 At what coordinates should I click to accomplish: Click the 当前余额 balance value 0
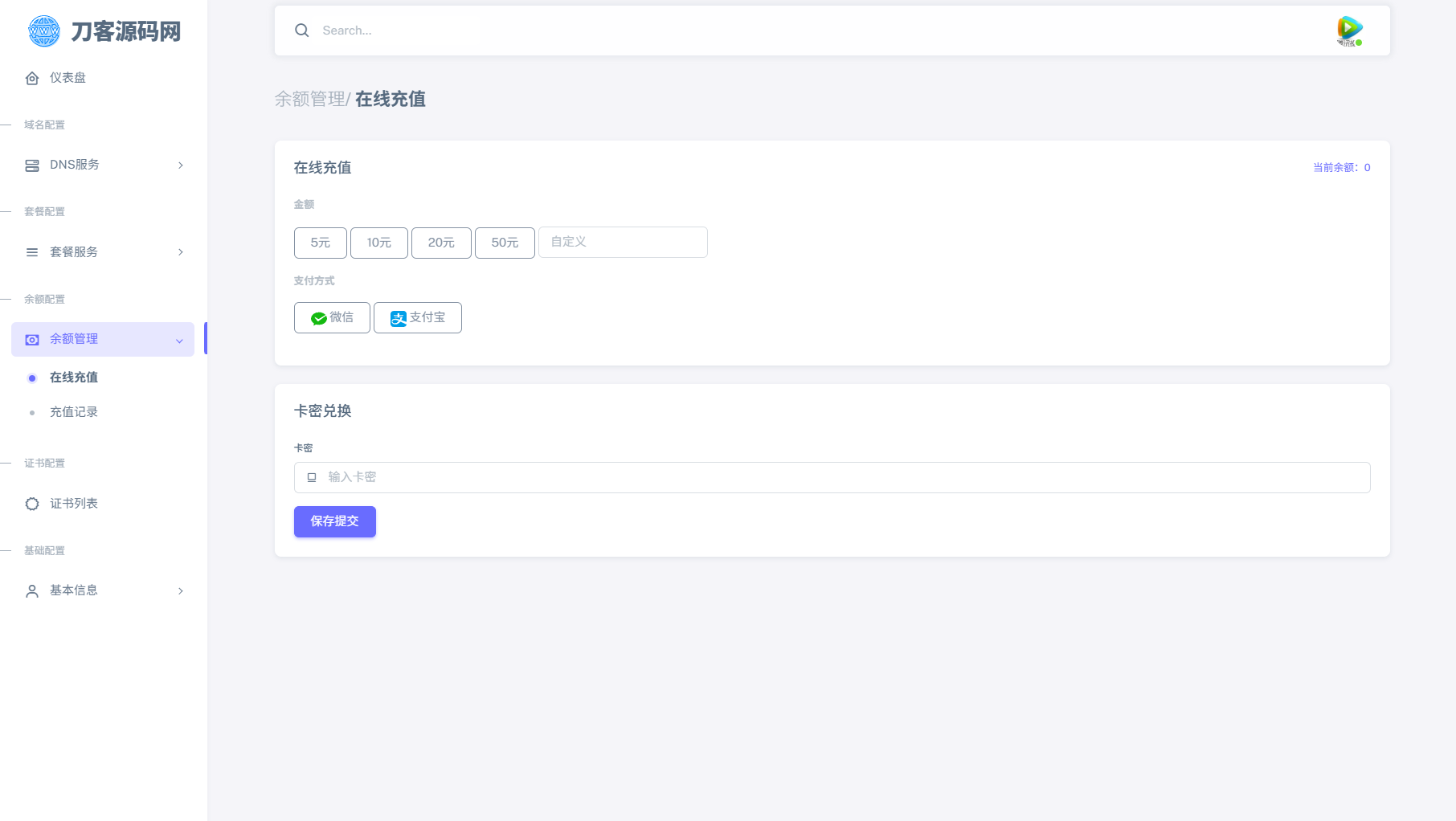(1367, 167)
